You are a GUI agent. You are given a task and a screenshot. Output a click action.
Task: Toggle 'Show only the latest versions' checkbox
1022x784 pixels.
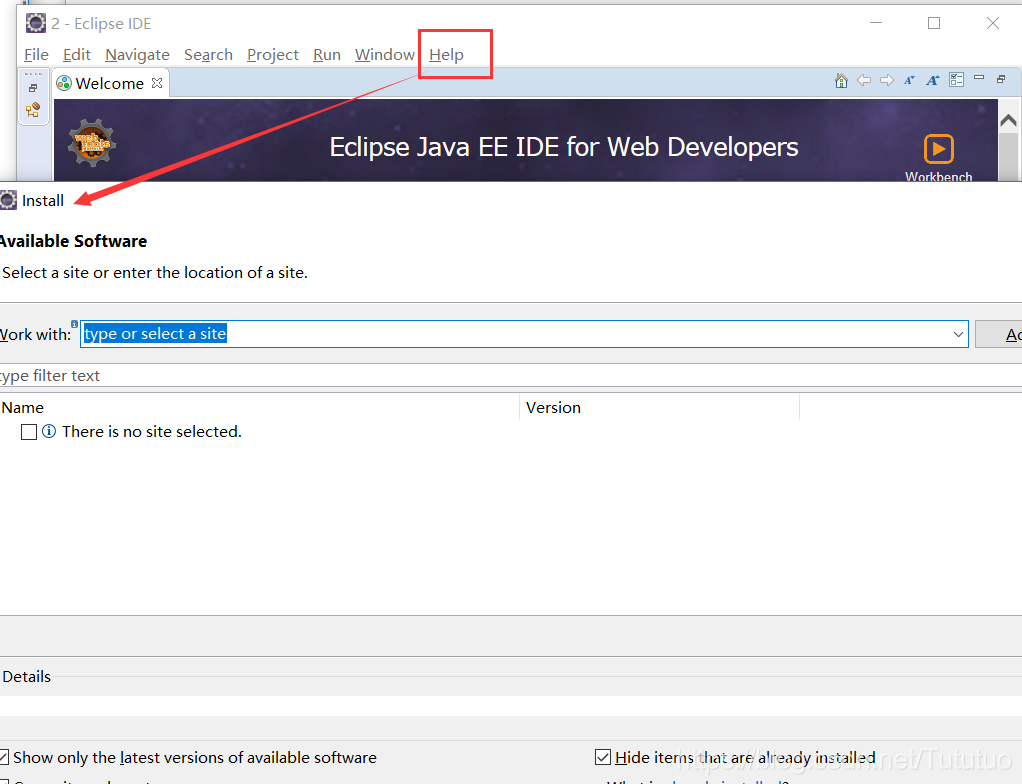click(3, 757)
